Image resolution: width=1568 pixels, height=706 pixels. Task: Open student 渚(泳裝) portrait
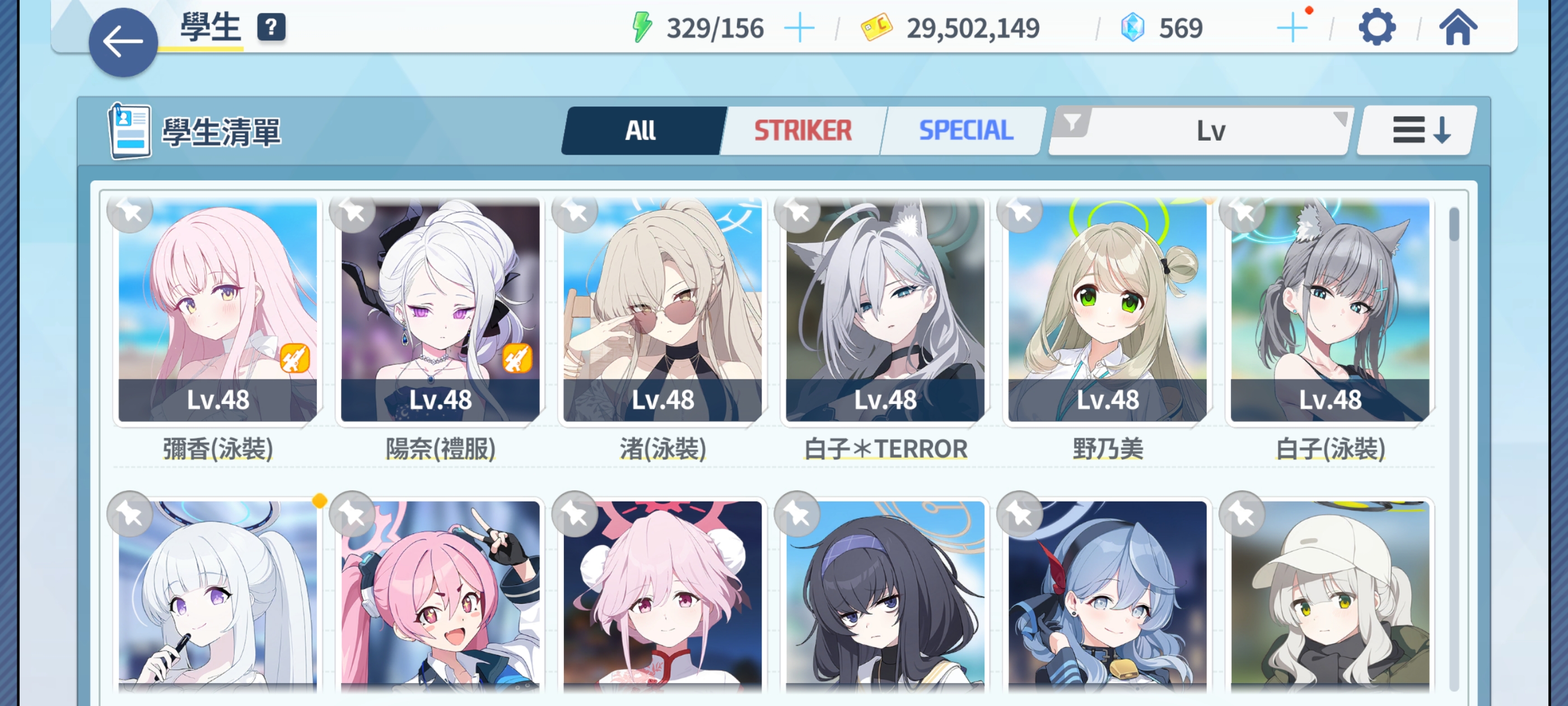point(662,309)
